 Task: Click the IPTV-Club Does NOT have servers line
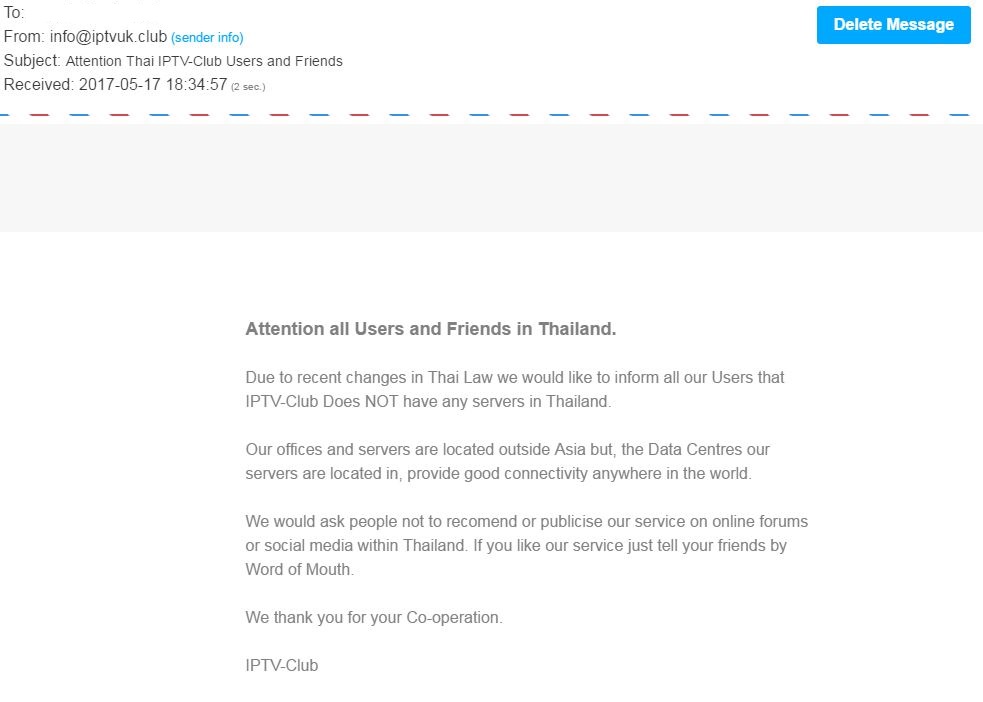(x=428, y=401)
